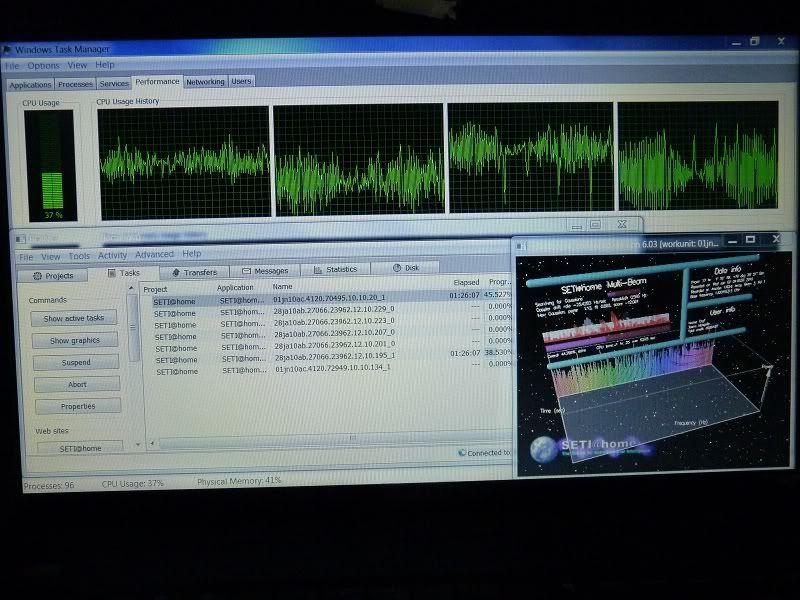Viewport: 800px width, 600px height.
Task: Open the Activity menu in BOINC
Action: point(112,256)
